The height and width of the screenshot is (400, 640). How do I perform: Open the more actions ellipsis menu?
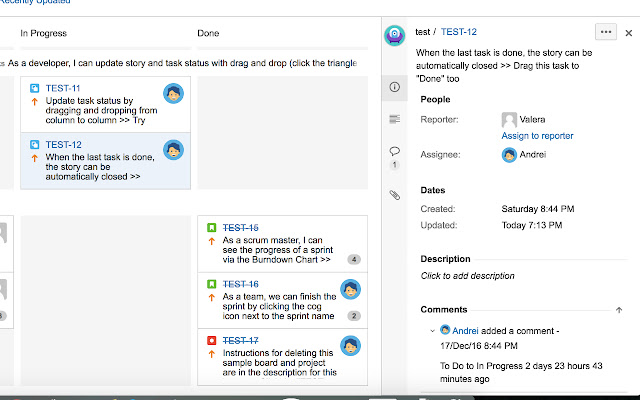[605, 32]
